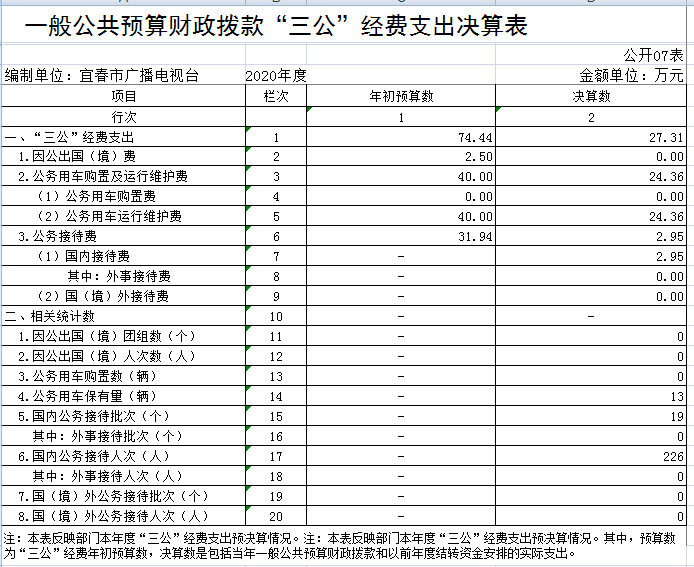This screenshot has height=567, width=694.
Task: Select row label 5.国内公务接待批次（个）
Action: (94, 416)
